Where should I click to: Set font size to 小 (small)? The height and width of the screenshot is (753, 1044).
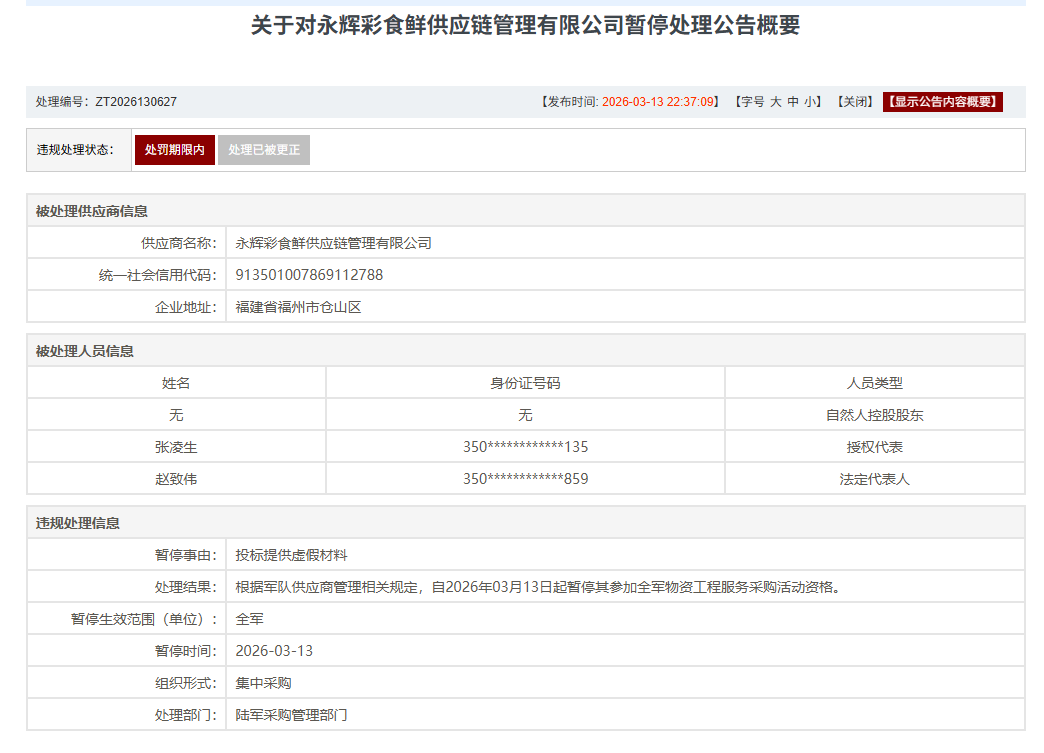click(x=810, y=102)
